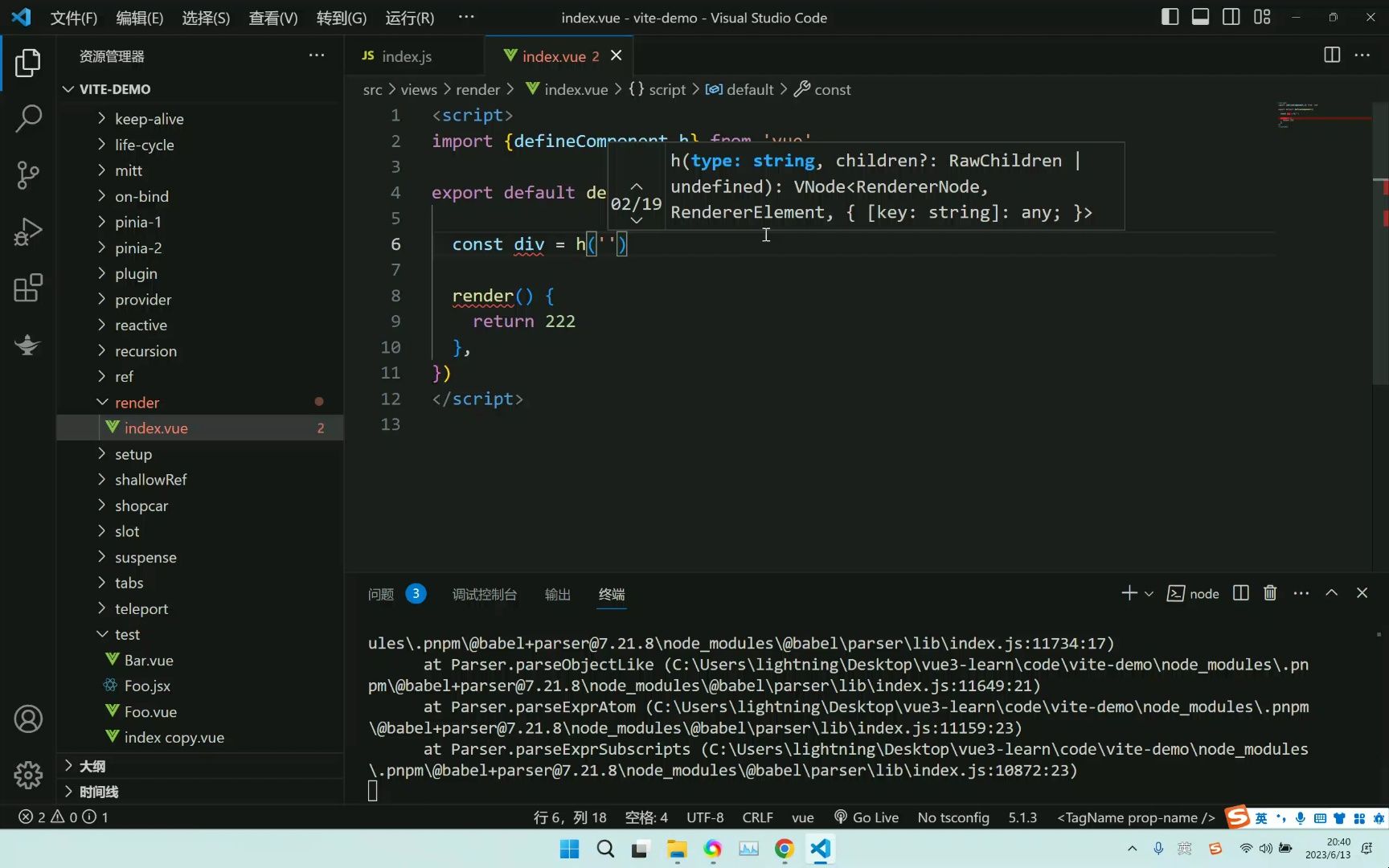Screen dimensions: 1389x868
Task: Click Go Live in status bar
Action: point(867,817)
